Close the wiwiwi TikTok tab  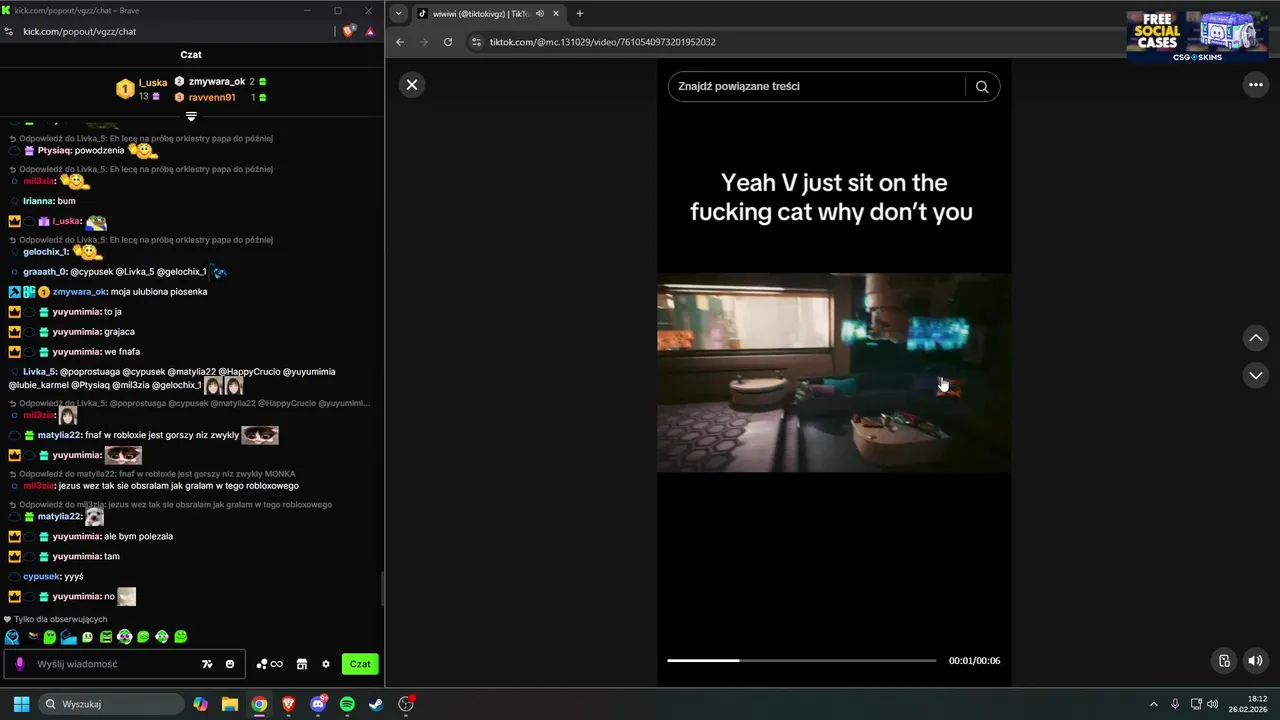click(x=556, y=14)
